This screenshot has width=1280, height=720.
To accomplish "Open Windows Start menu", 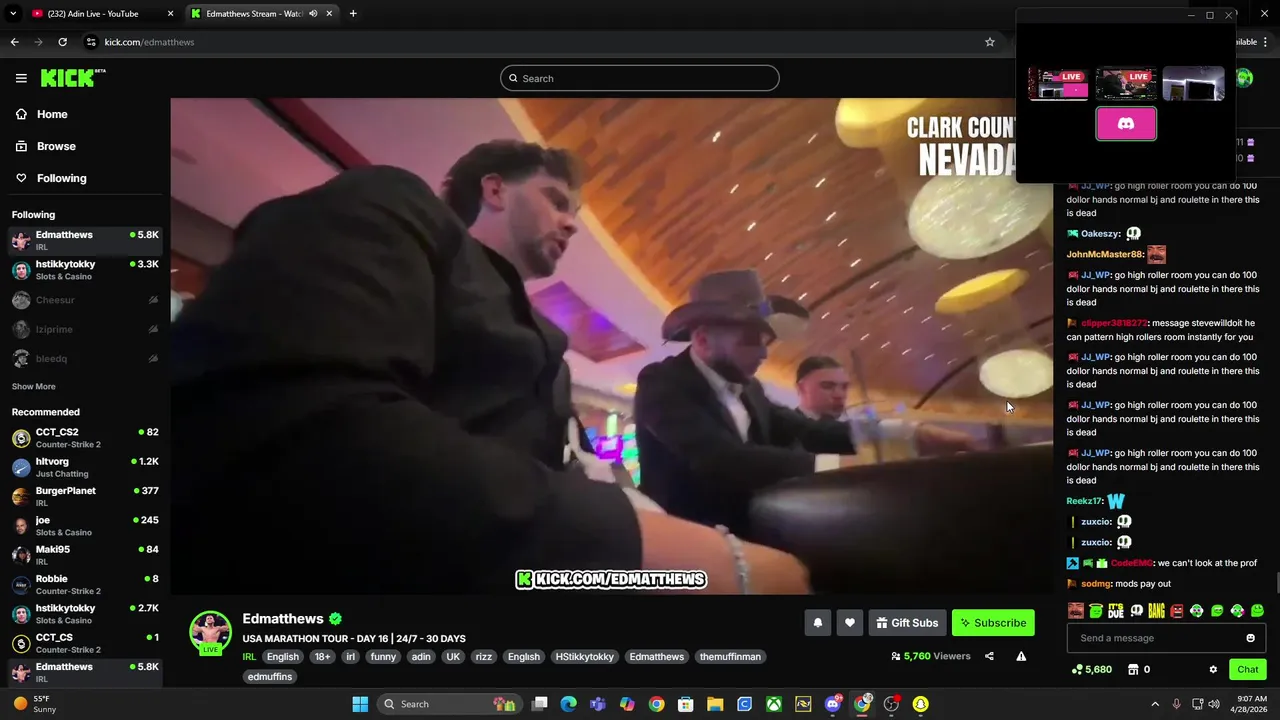I will tap(360, 704).
